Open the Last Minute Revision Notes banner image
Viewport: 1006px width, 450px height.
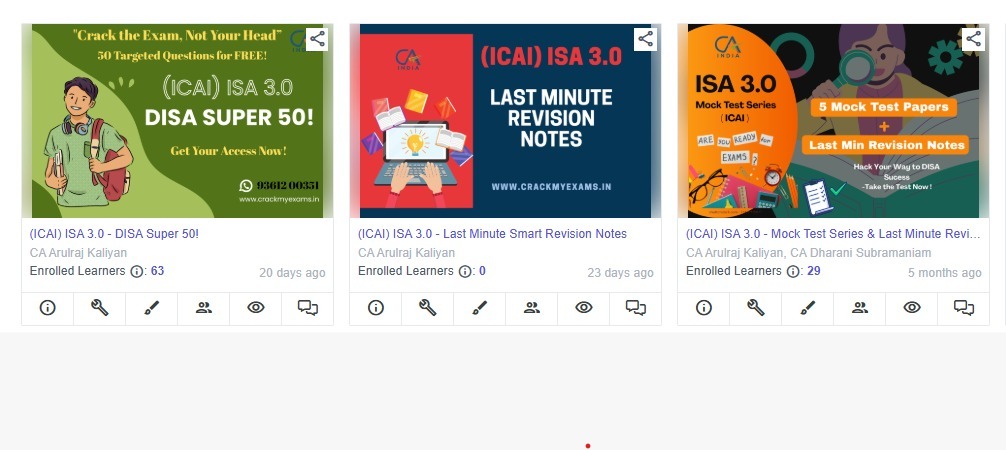(x=505, y=121)
